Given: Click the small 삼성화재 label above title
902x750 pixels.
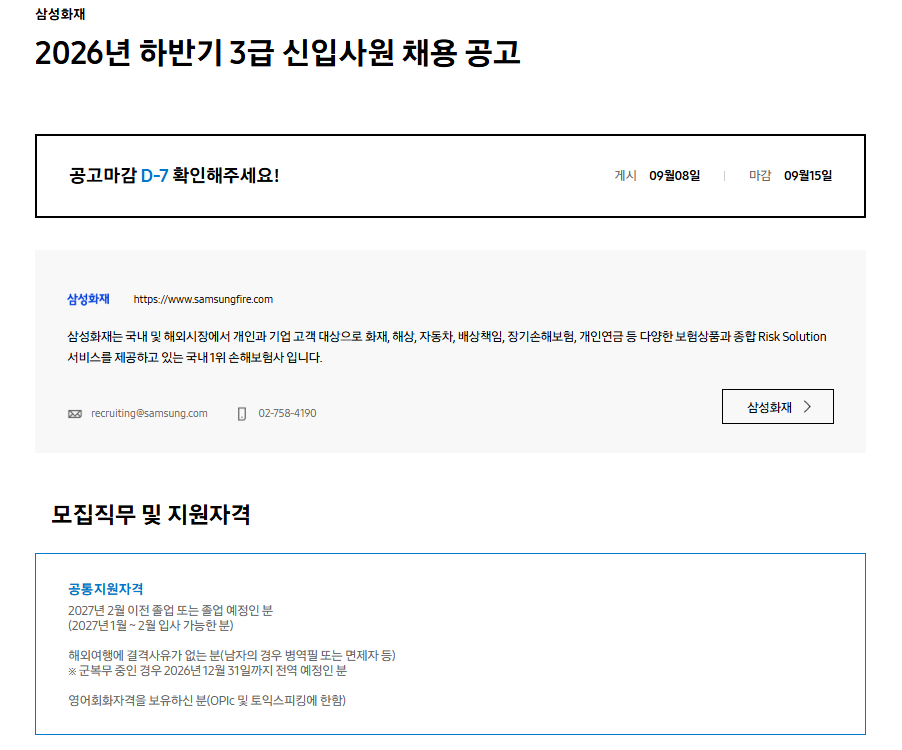Looking at the screenshot, I should click(60, 14).
